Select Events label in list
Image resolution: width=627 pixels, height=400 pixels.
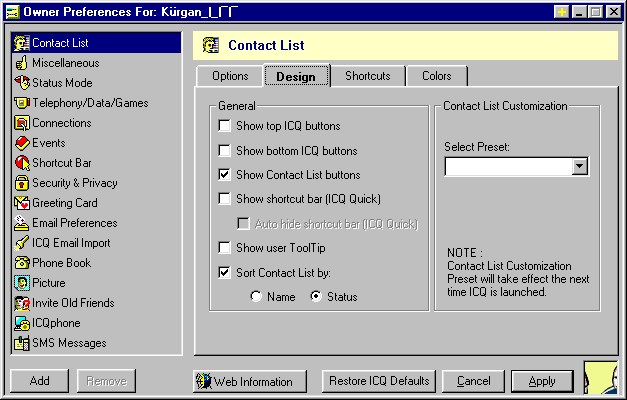tap(49, 143)
